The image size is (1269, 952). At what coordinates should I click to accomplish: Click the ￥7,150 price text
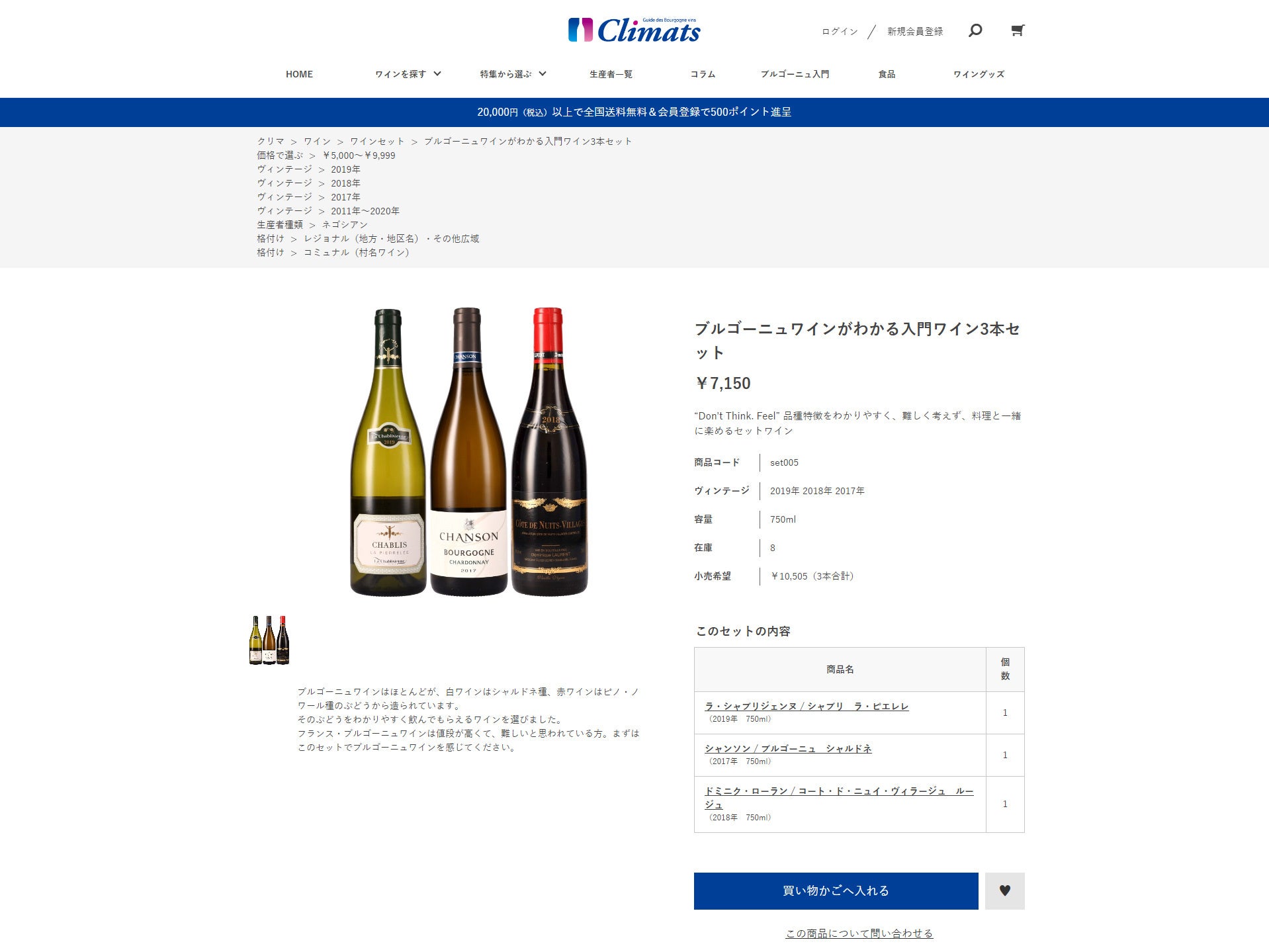(x=722, y=383)
